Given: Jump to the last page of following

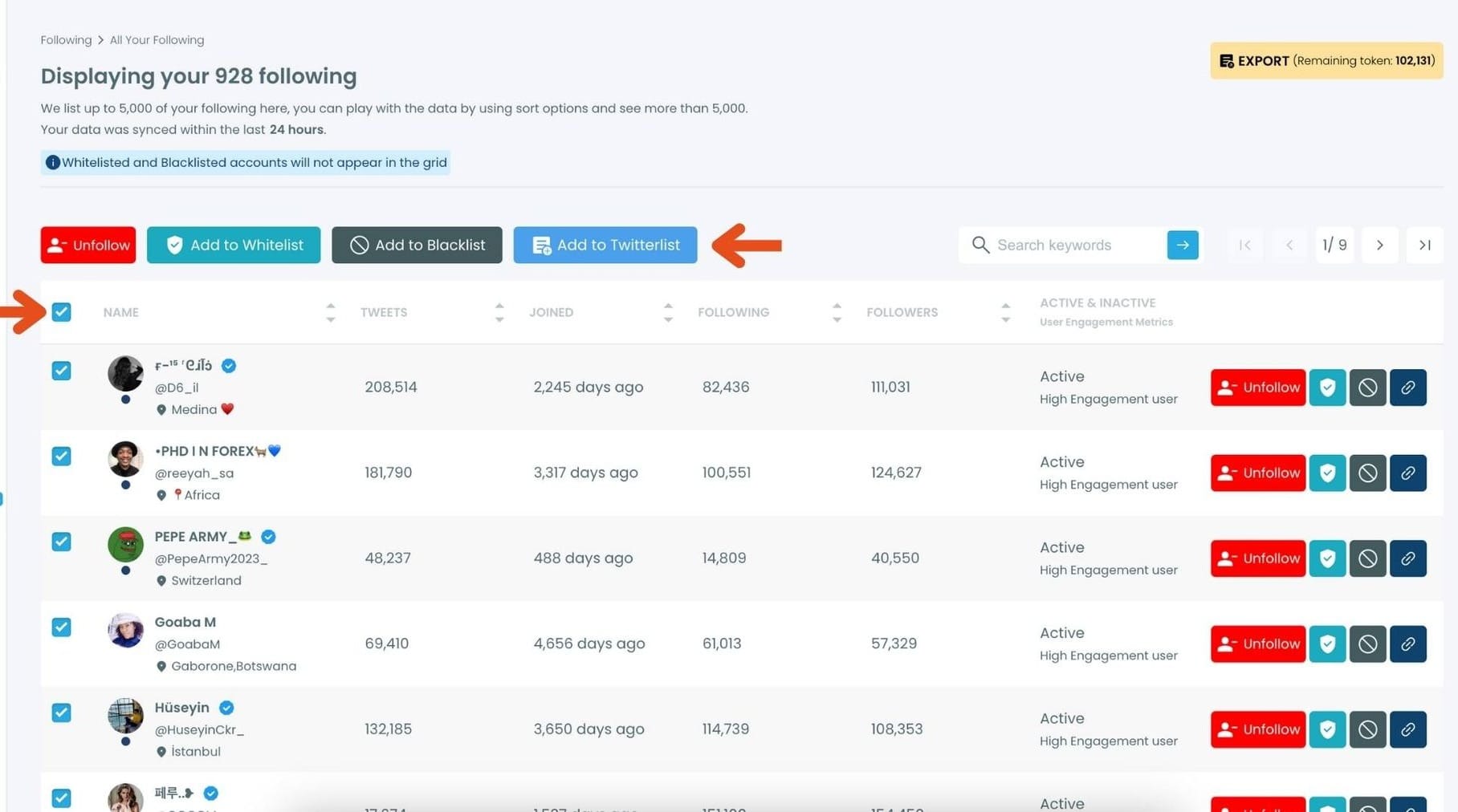Looking at the screenshot, I should [1424, 245].
